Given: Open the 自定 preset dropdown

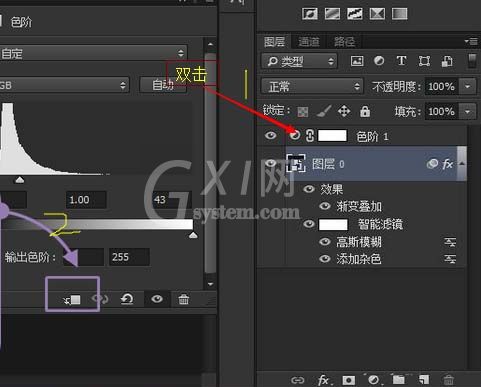Looking at the screenshot, I should [x=93, y=53].
